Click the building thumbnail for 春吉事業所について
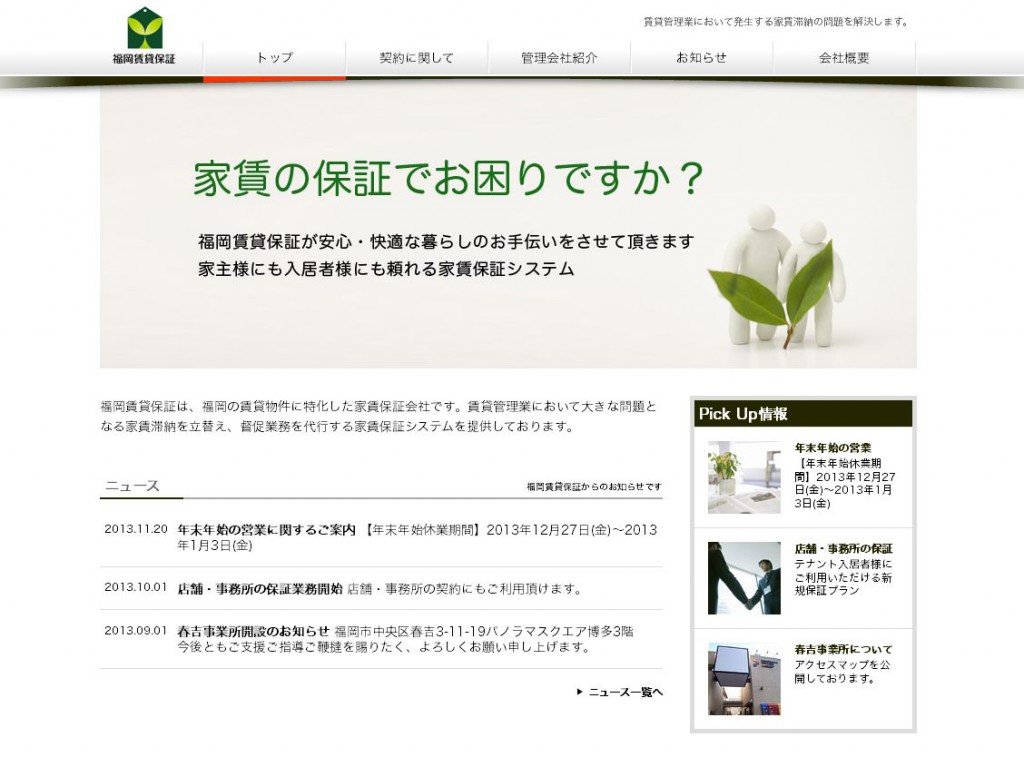The image size is (1024, 757). coord(744,679)
